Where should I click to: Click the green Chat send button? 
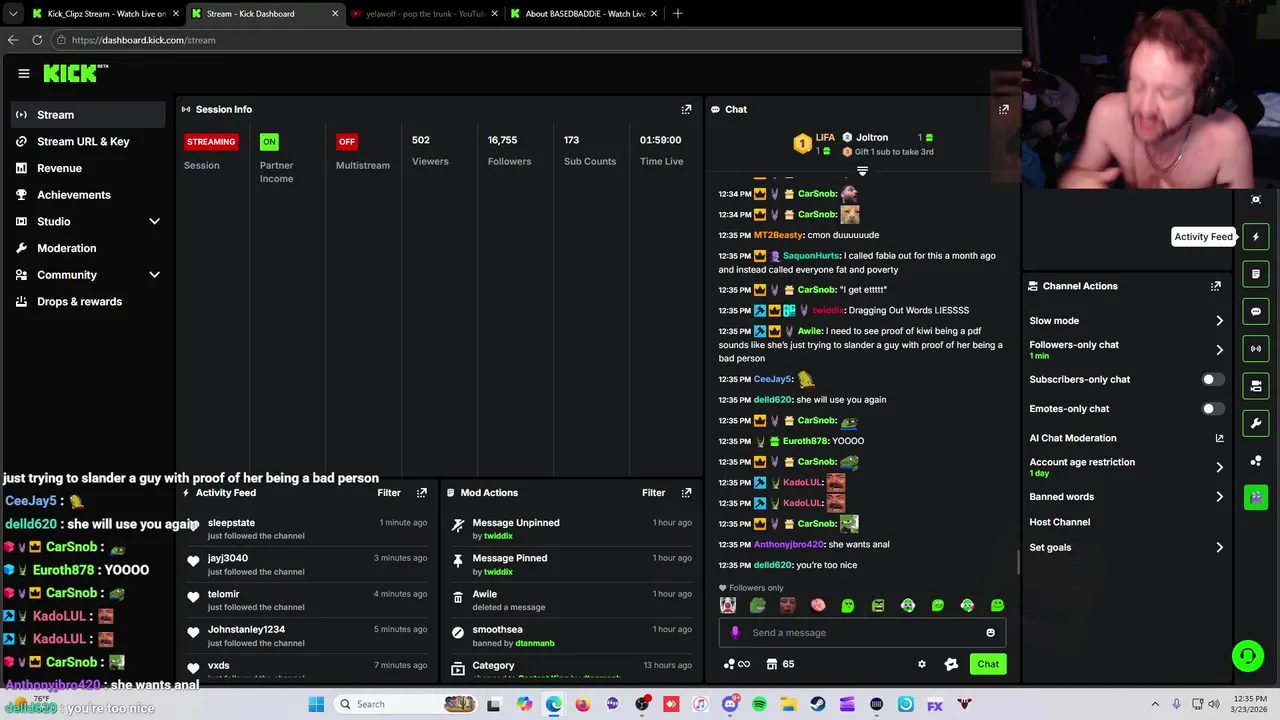(x=988, y=664)
